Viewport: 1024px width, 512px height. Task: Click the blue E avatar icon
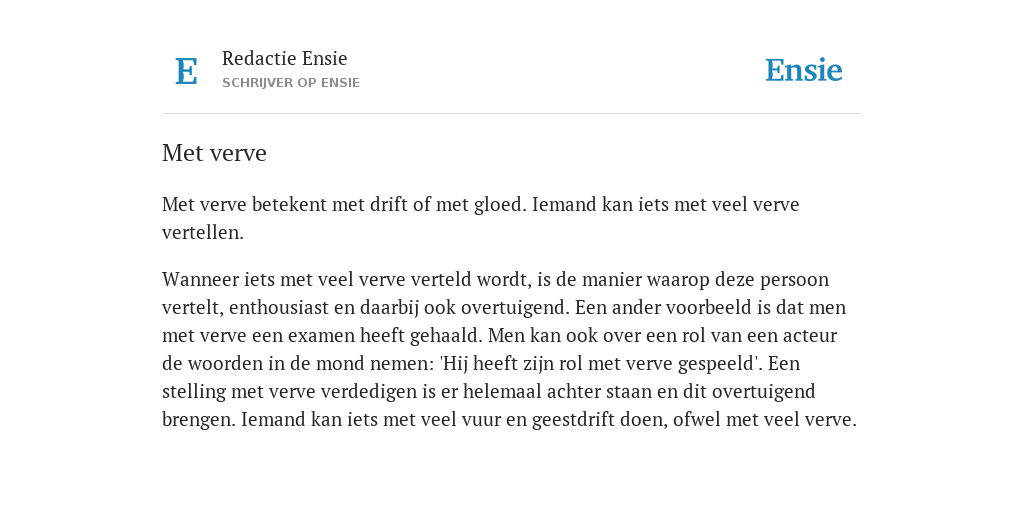click(186, 71)
